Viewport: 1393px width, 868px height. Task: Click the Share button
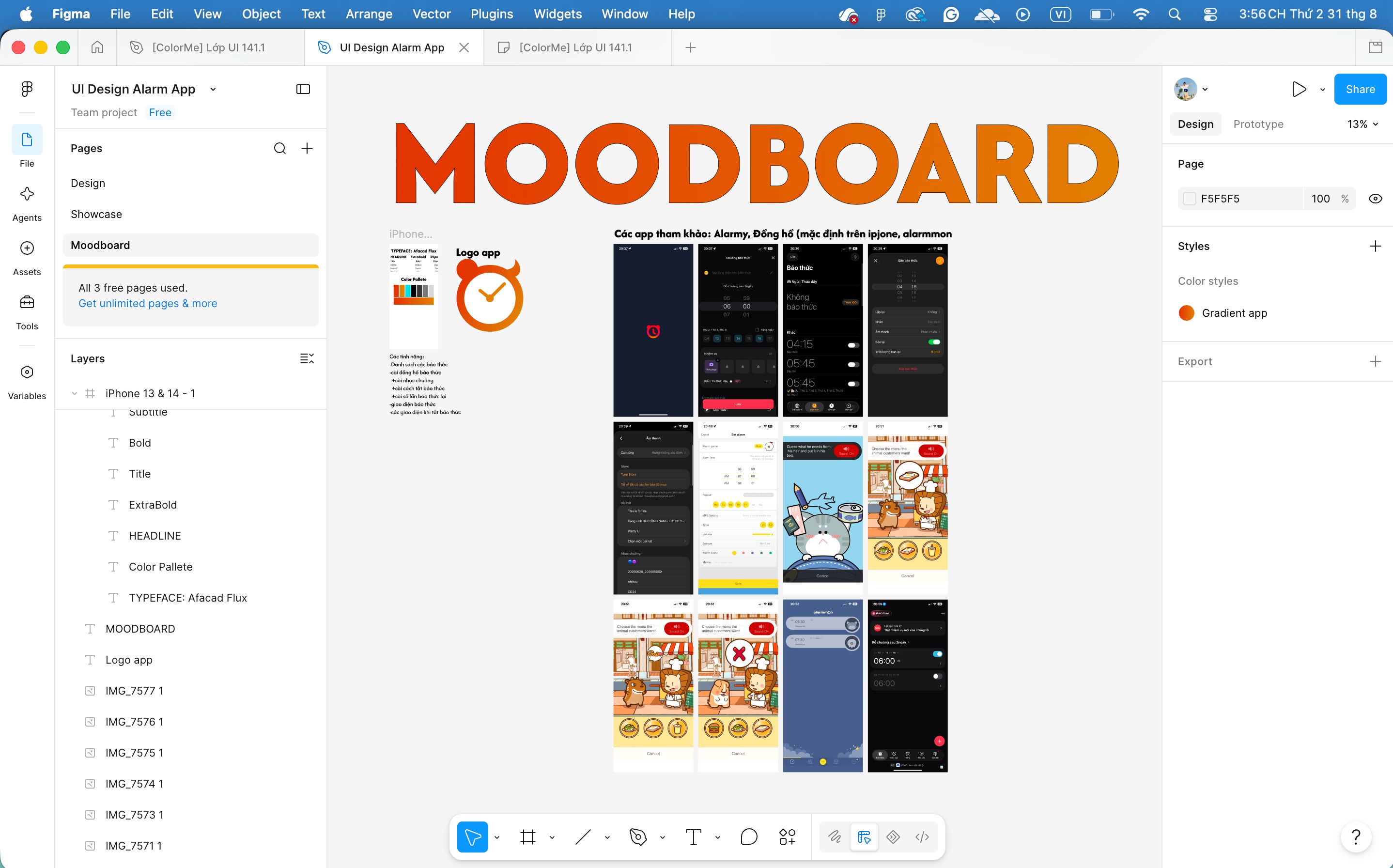(1360, 89)
